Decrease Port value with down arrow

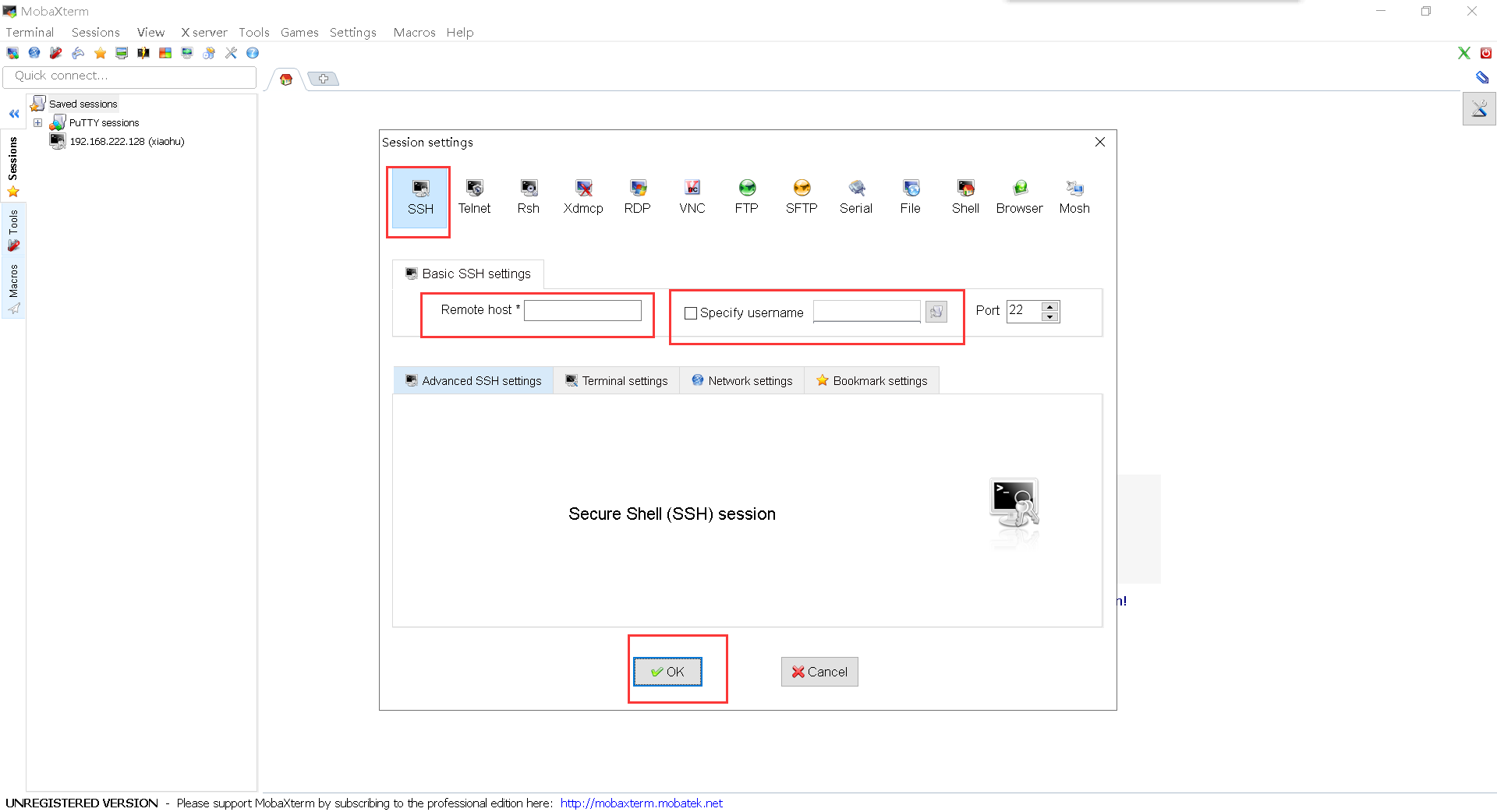(x=1050, y=316)
